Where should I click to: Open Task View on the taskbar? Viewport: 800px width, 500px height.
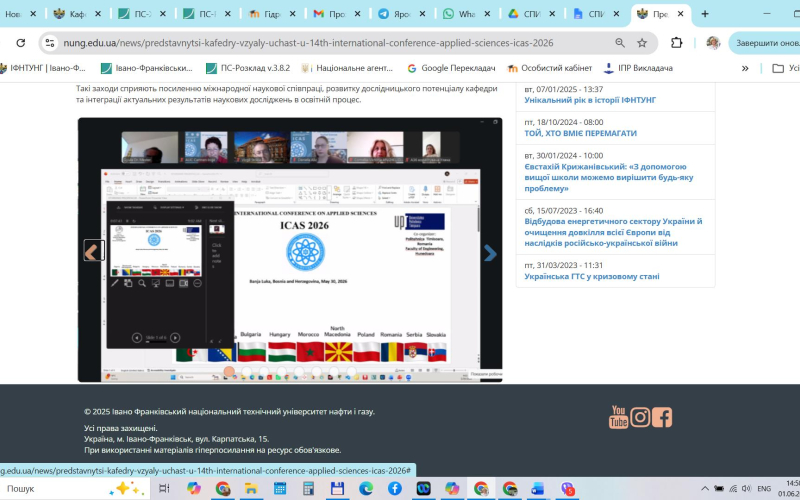[164, 488]
